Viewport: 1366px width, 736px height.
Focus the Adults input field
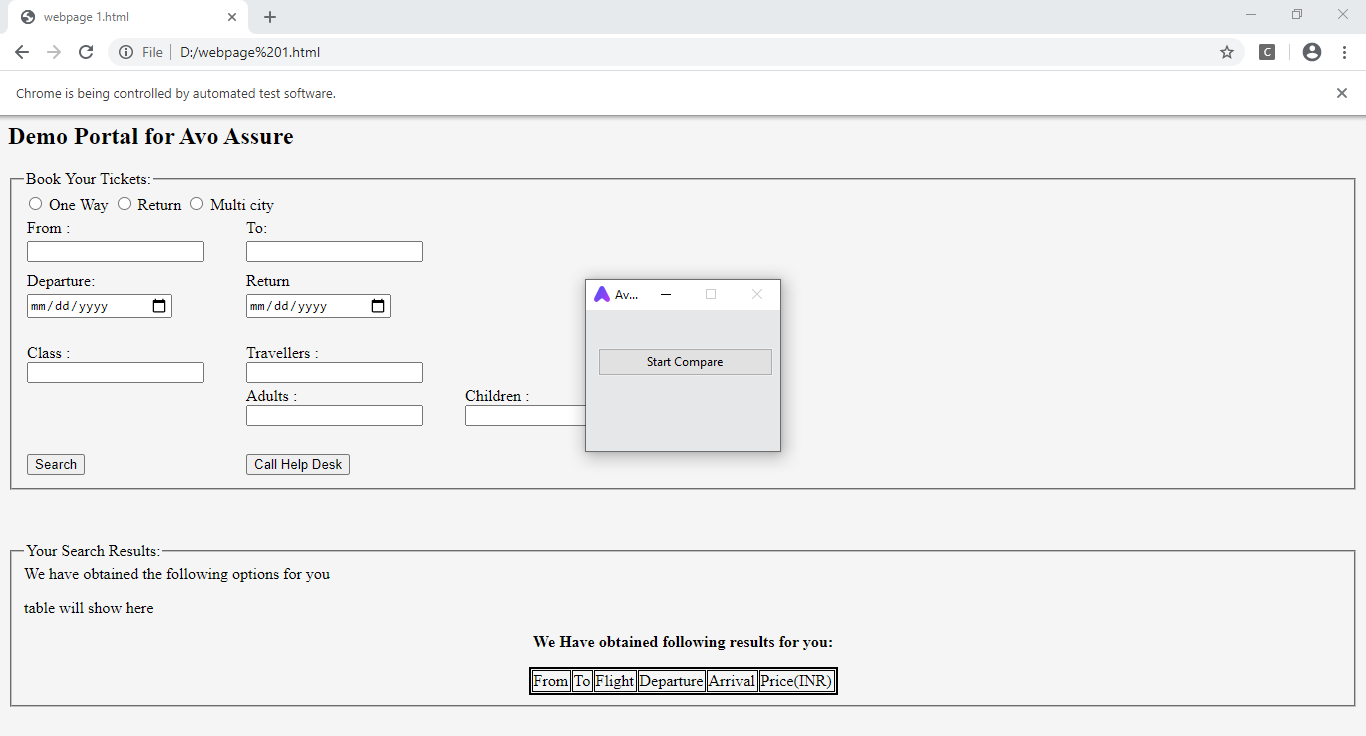click(334, 415)
